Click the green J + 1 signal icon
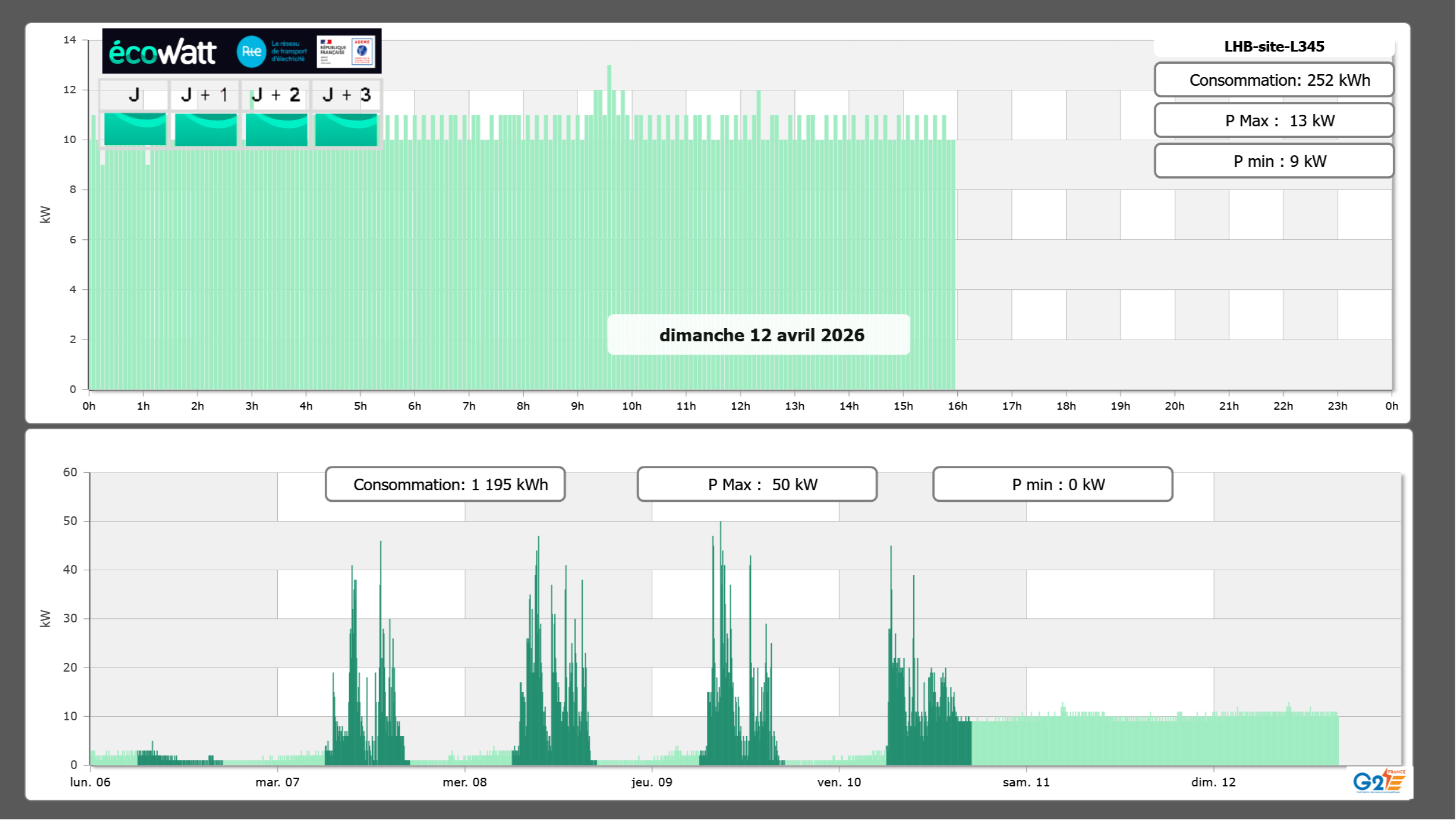The width and height of the screenshot is (1456, 820). (x=206, y=129)
